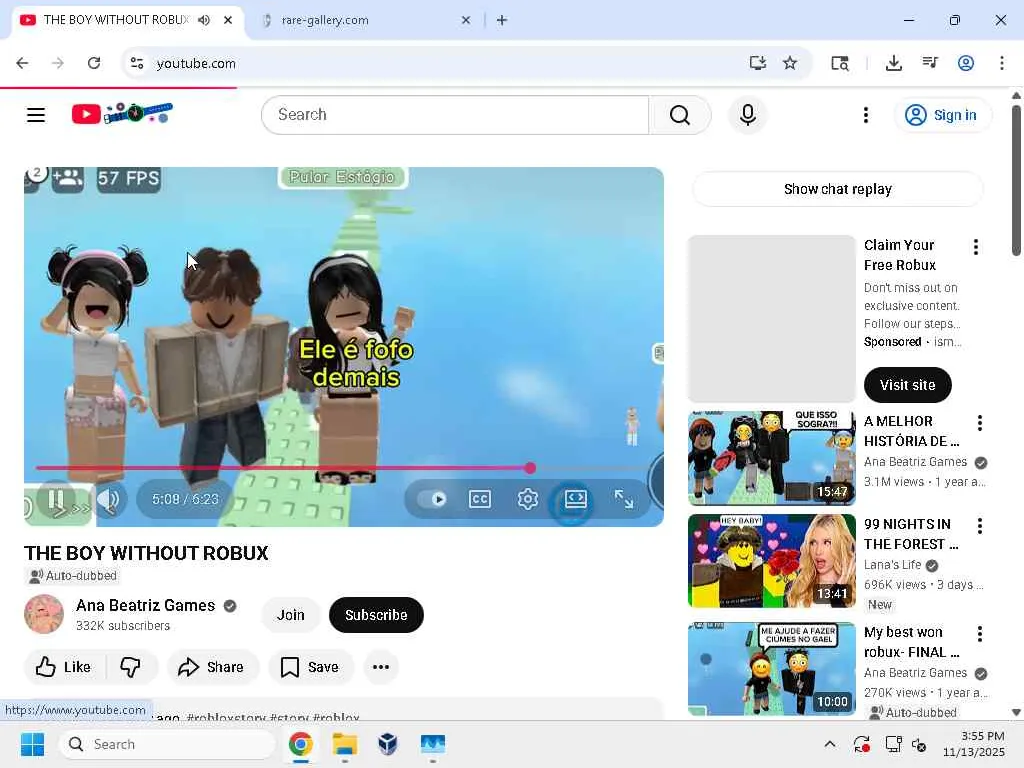Click the taskbar Search box
The width and height of the screenshot is (1024, 768).
tap(167, 744)
